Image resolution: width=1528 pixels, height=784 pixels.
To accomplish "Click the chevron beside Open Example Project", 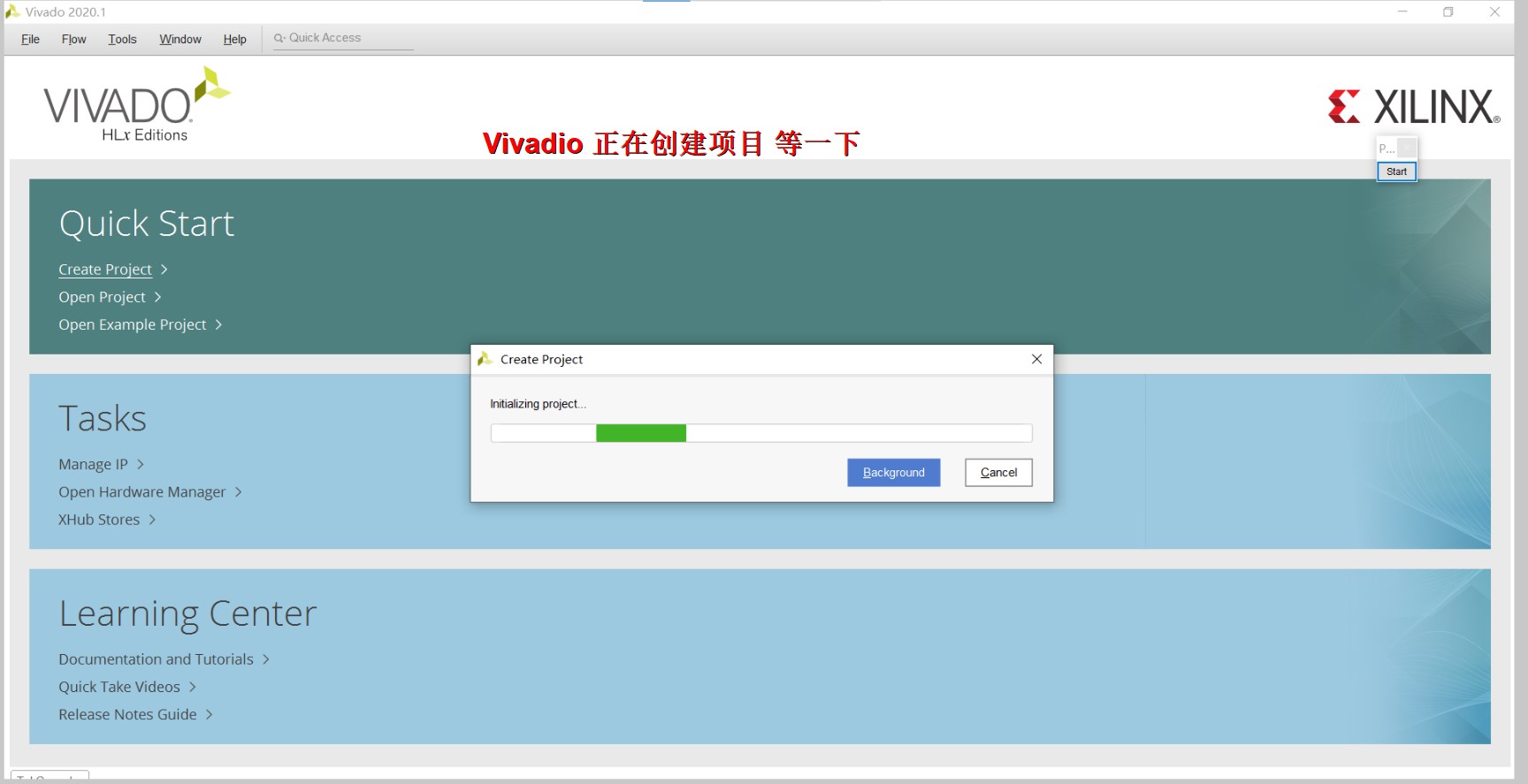I will click(x=218, y=324).
